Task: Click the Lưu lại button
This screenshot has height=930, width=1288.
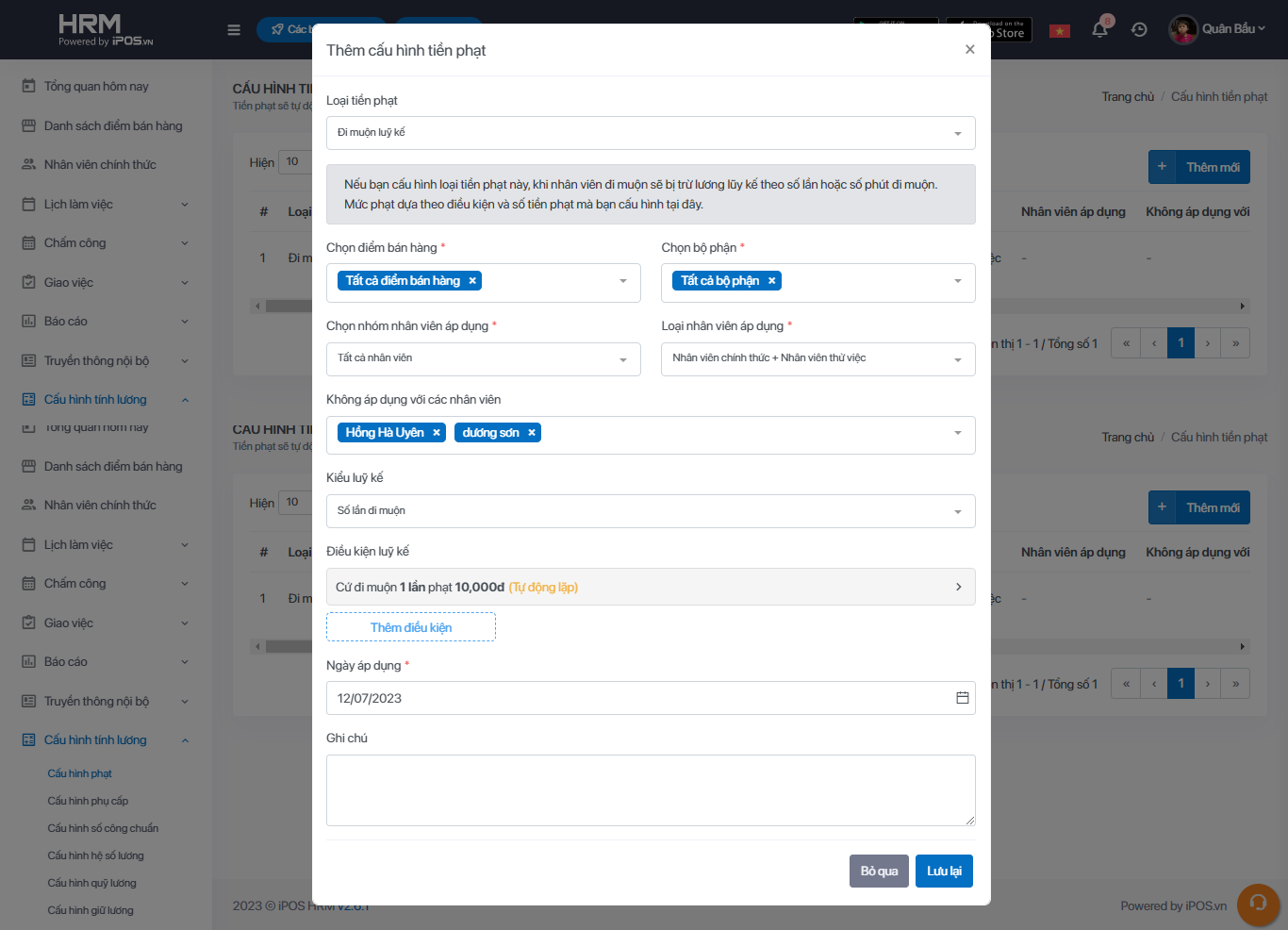Action: [943, 871]
